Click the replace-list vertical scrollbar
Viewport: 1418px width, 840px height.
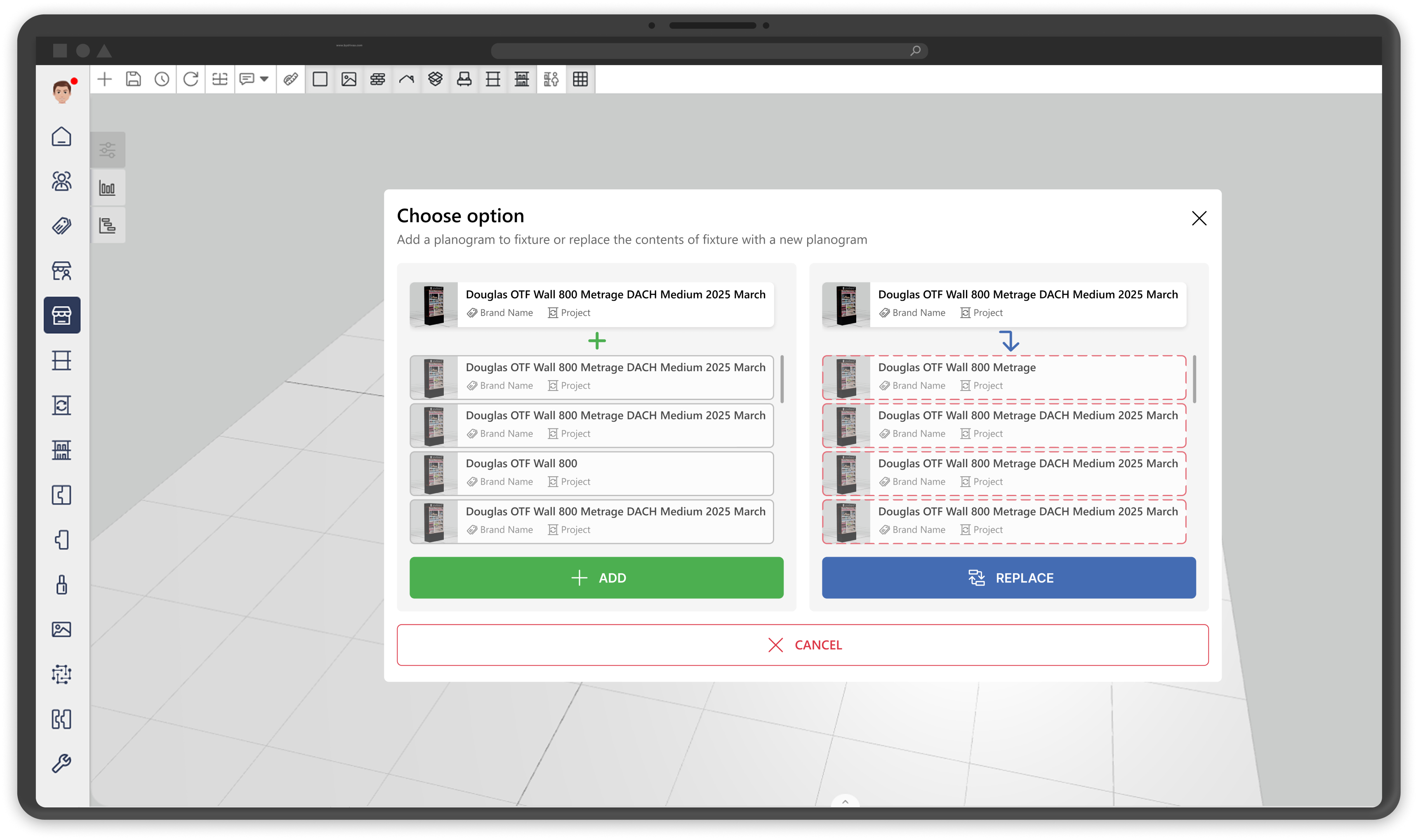click(x=1194, y=379)
